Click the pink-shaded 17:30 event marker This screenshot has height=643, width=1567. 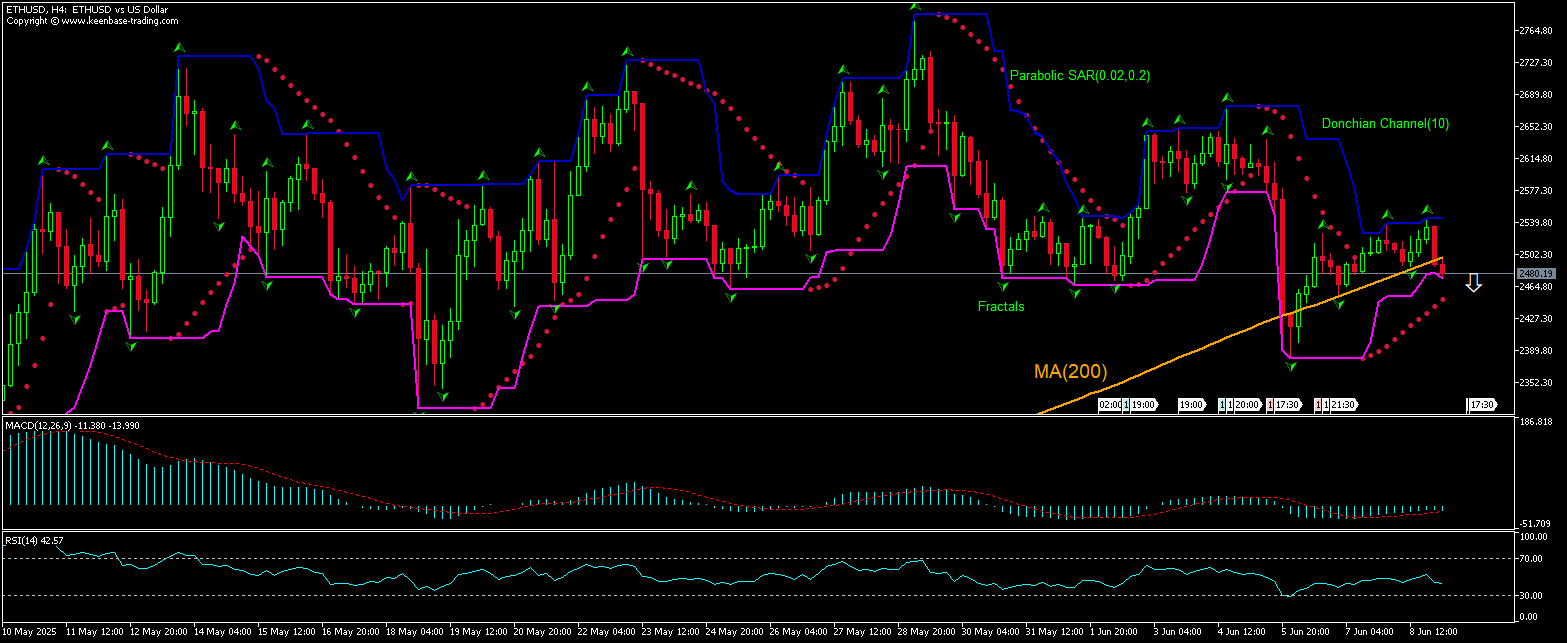[1271, 405]
